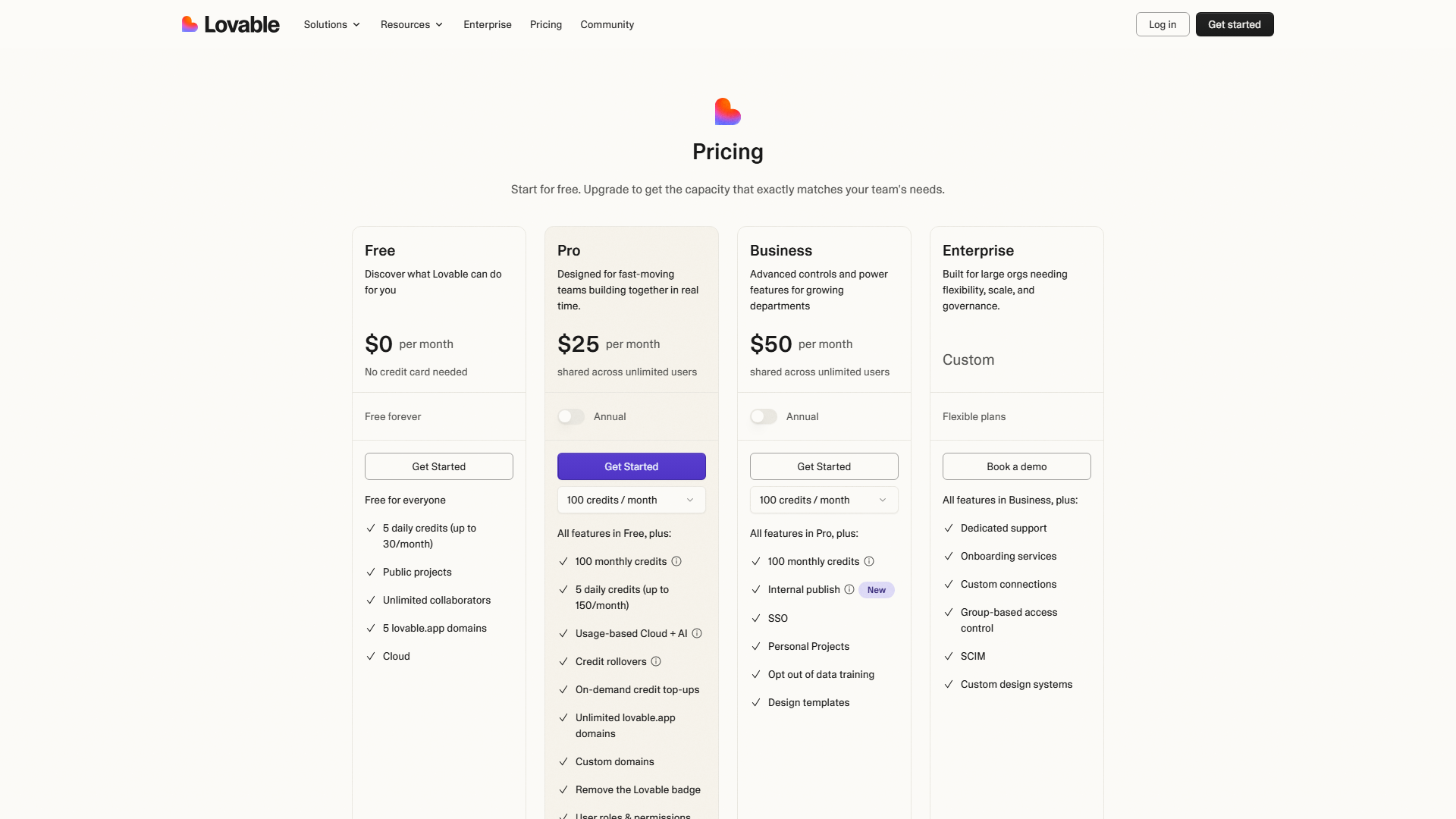Open the credits dropdown on the Business plan
This screenshot has height=819, width=1456.
[x=824, y=500]
